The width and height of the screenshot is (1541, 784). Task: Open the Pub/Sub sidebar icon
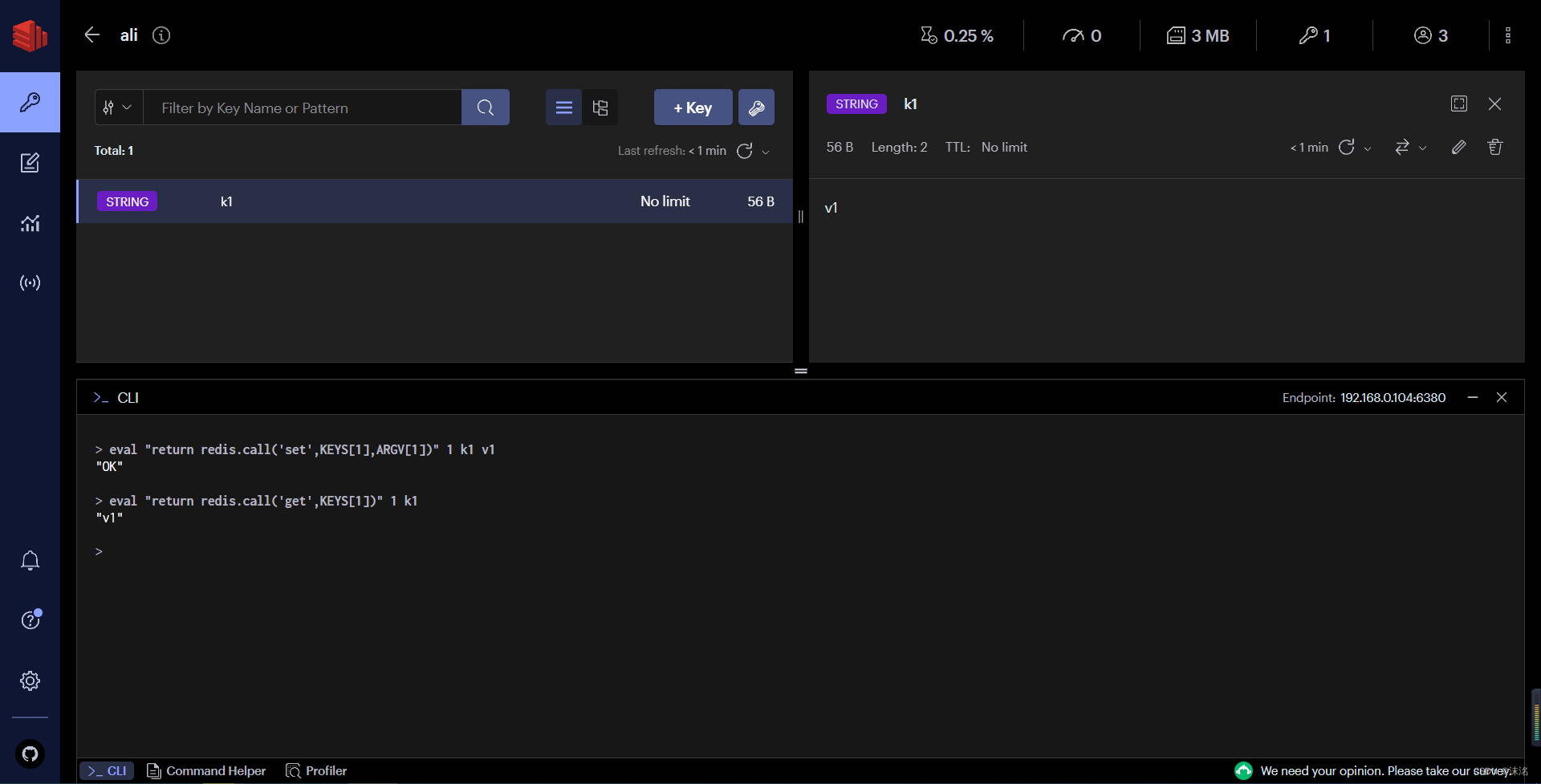click(x=30, y=282)
